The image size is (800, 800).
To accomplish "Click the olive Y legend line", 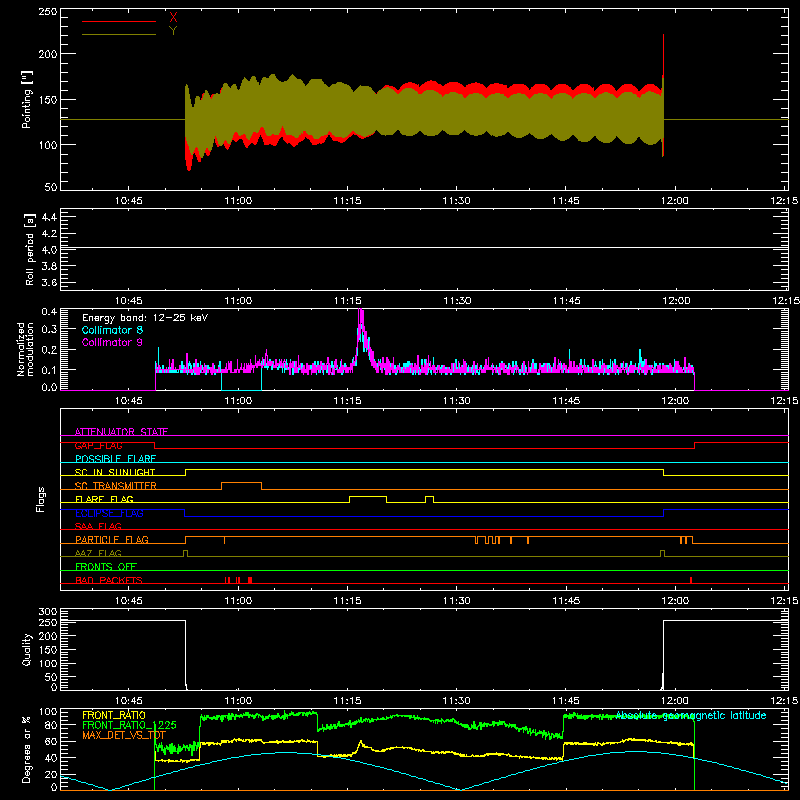I will click(119, 34).
